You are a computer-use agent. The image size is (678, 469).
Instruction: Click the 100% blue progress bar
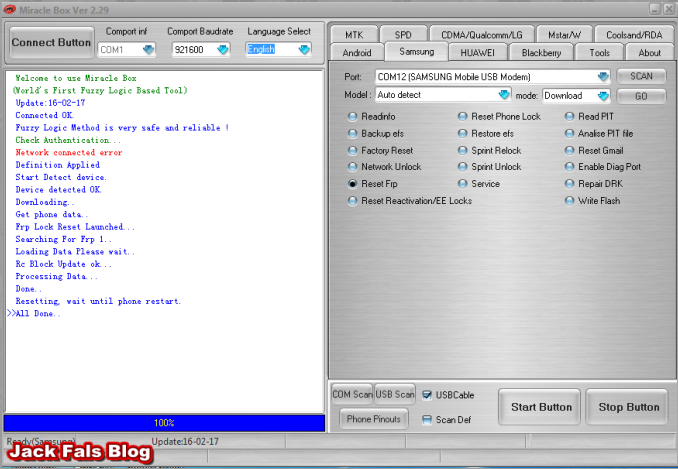(164, 423)
